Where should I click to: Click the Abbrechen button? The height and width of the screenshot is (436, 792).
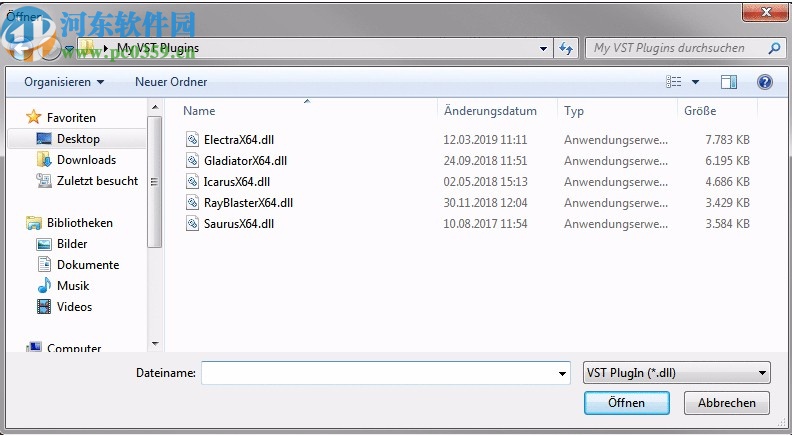click(x=727, y=403)
